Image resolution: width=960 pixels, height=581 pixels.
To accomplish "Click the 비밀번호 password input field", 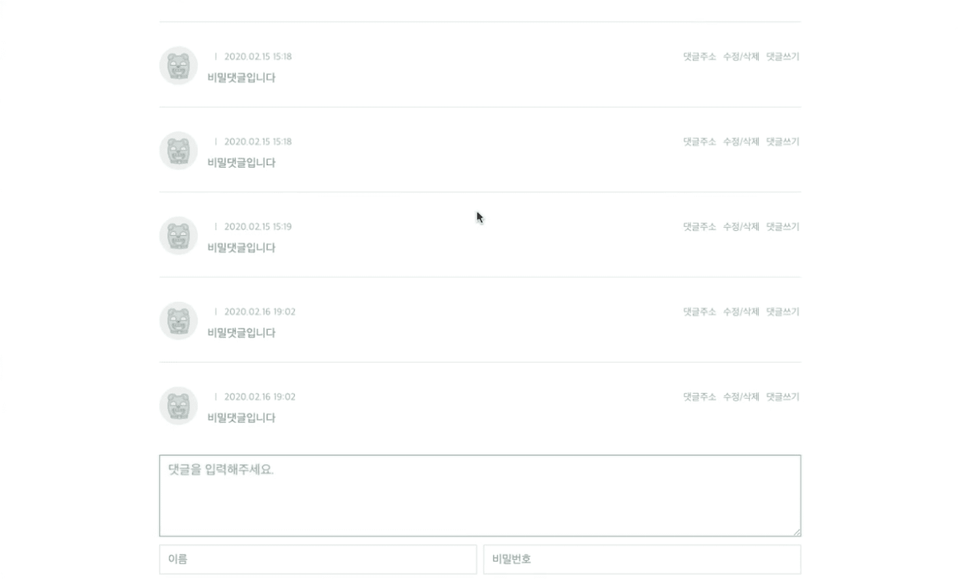I will point(642,559).
